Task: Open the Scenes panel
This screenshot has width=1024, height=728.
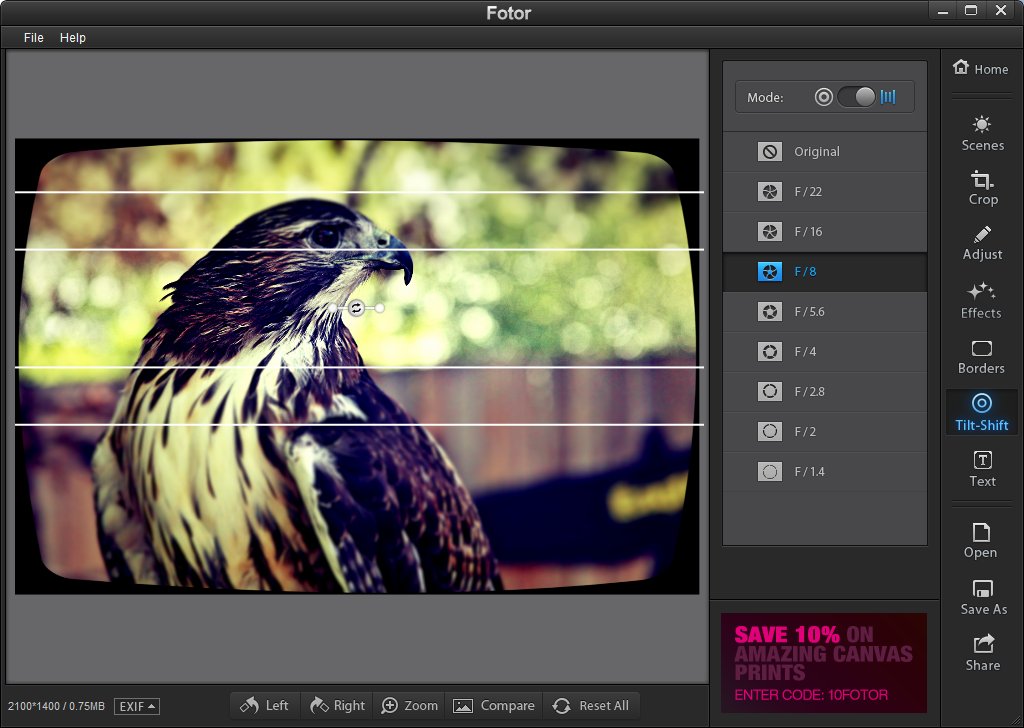Action: coord(982,133)
